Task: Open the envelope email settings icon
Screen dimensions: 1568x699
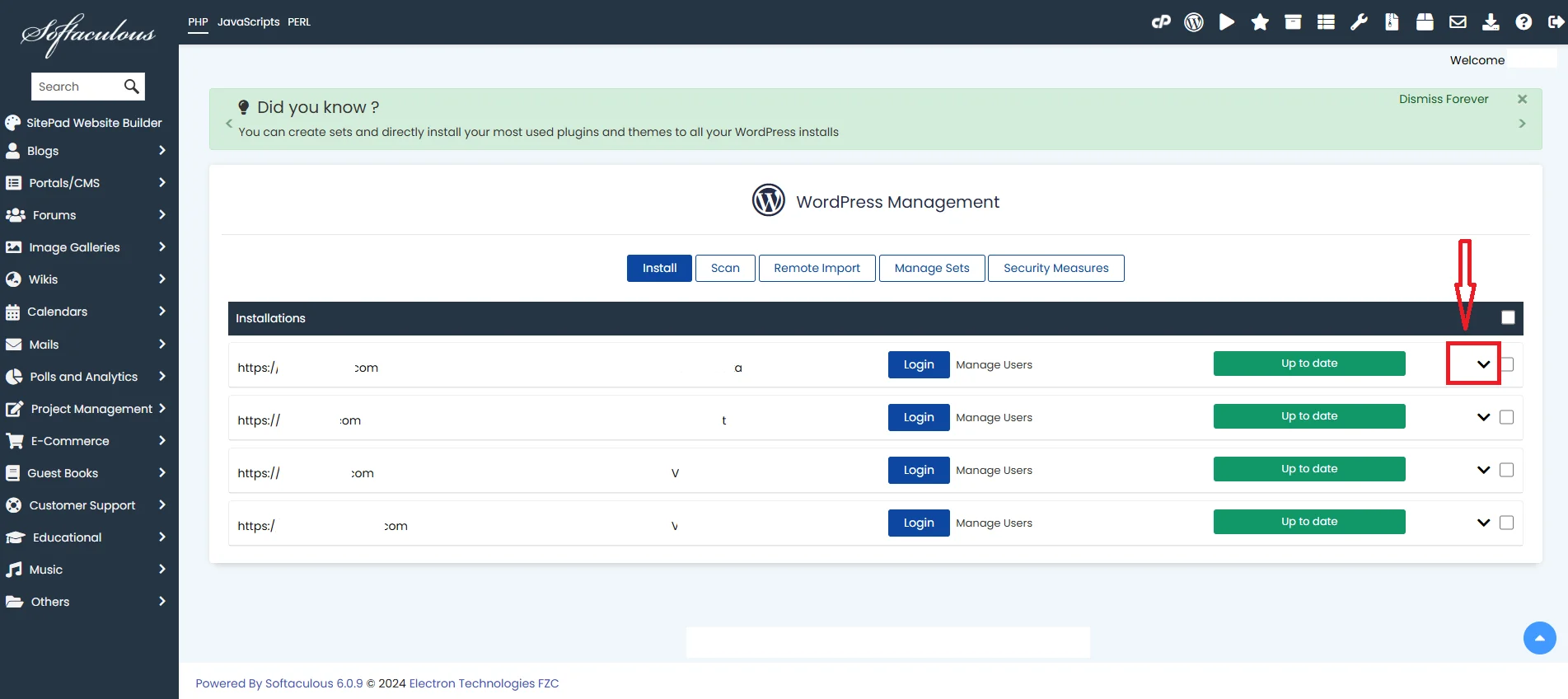Action: click(x=1458, y=22)
